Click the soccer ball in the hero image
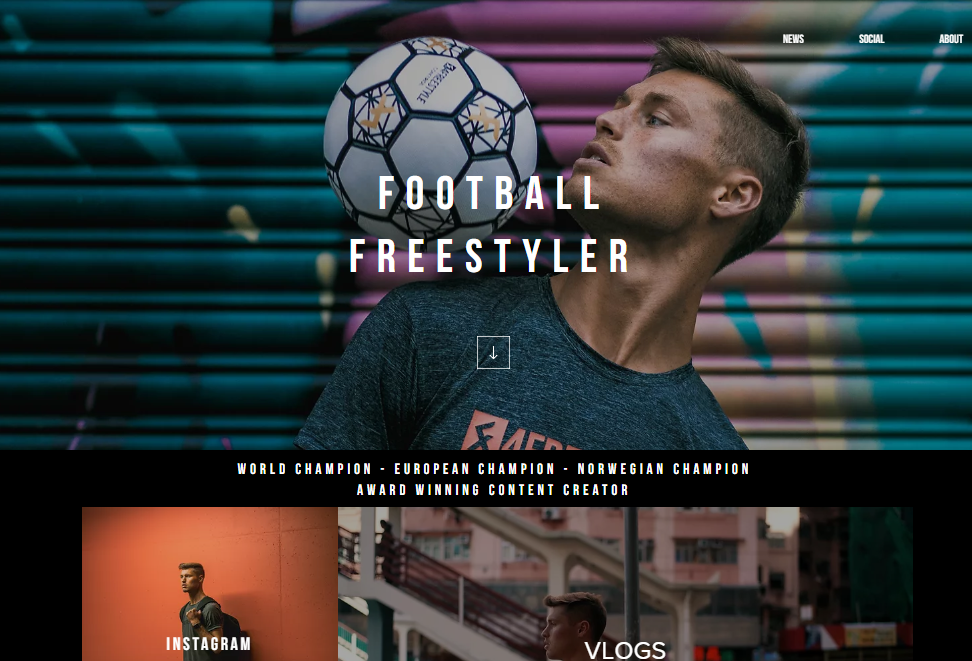The height and width of the screenshot is (661, 972). tap(431, 140)
